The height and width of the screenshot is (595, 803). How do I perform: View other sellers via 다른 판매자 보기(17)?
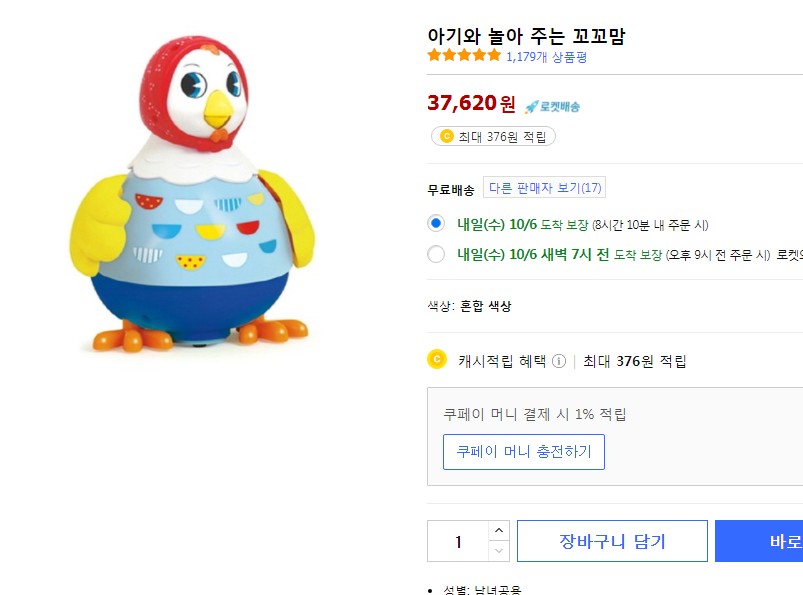(545, 188)
